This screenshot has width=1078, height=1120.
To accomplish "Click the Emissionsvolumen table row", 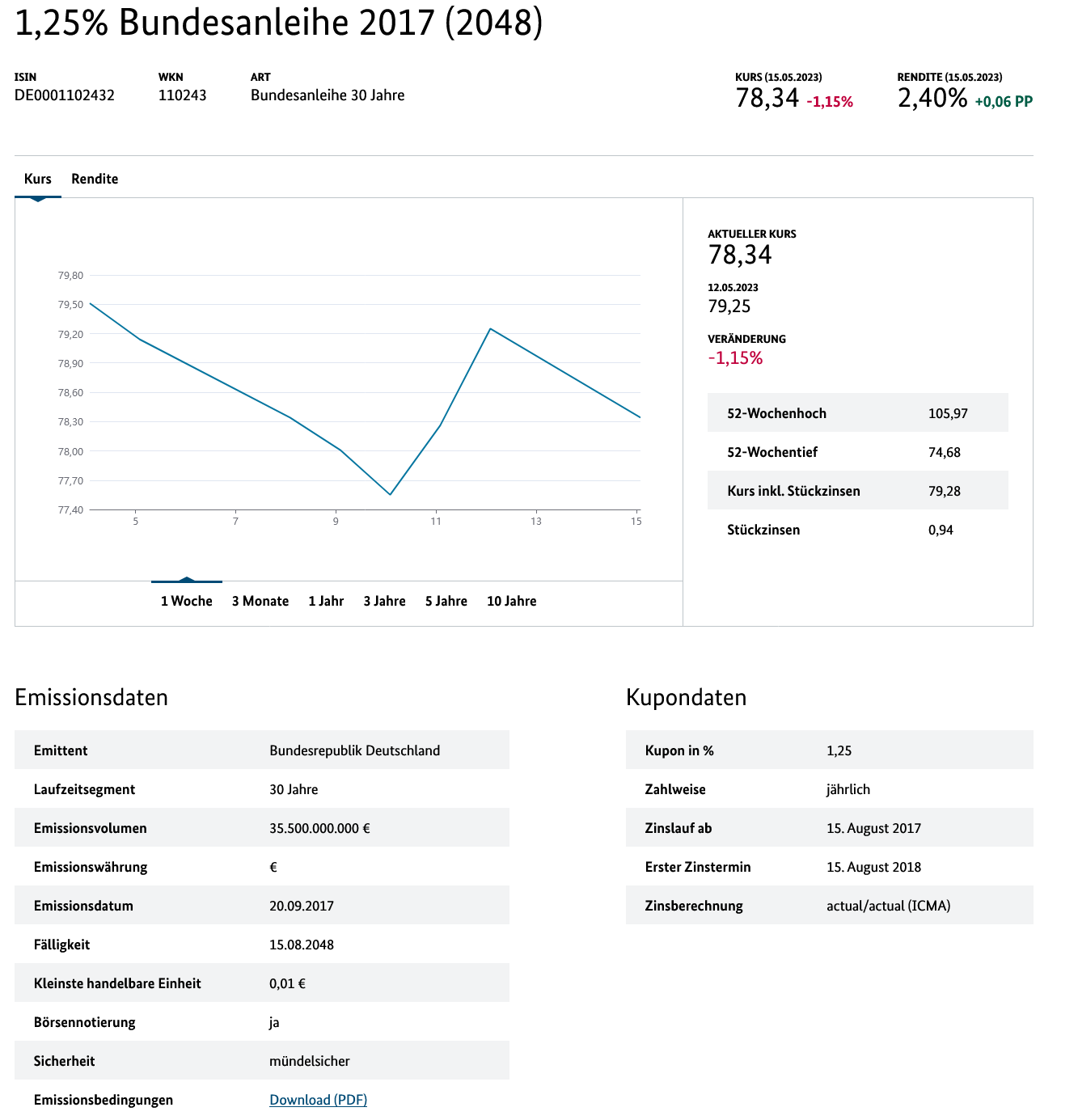I will coord(262,828).
